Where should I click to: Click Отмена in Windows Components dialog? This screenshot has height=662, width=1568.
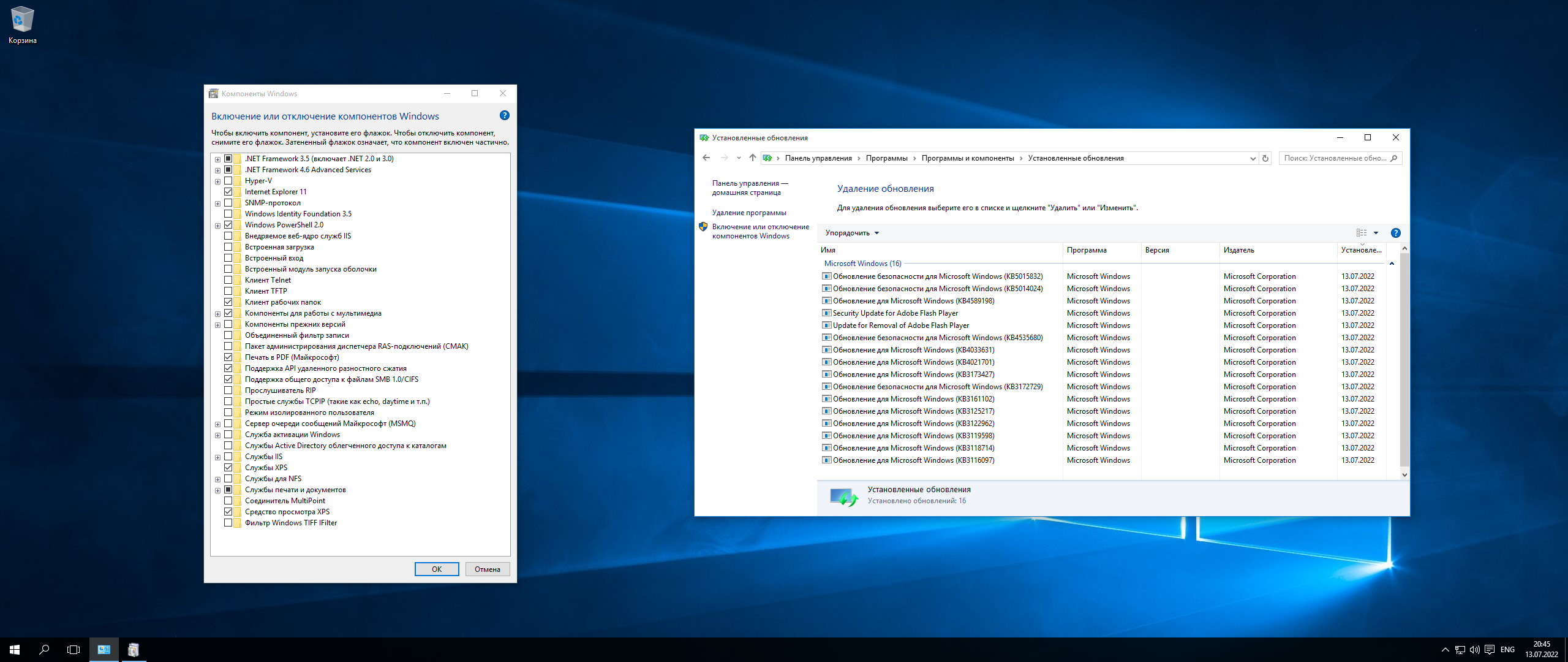(x=488, y=569)
